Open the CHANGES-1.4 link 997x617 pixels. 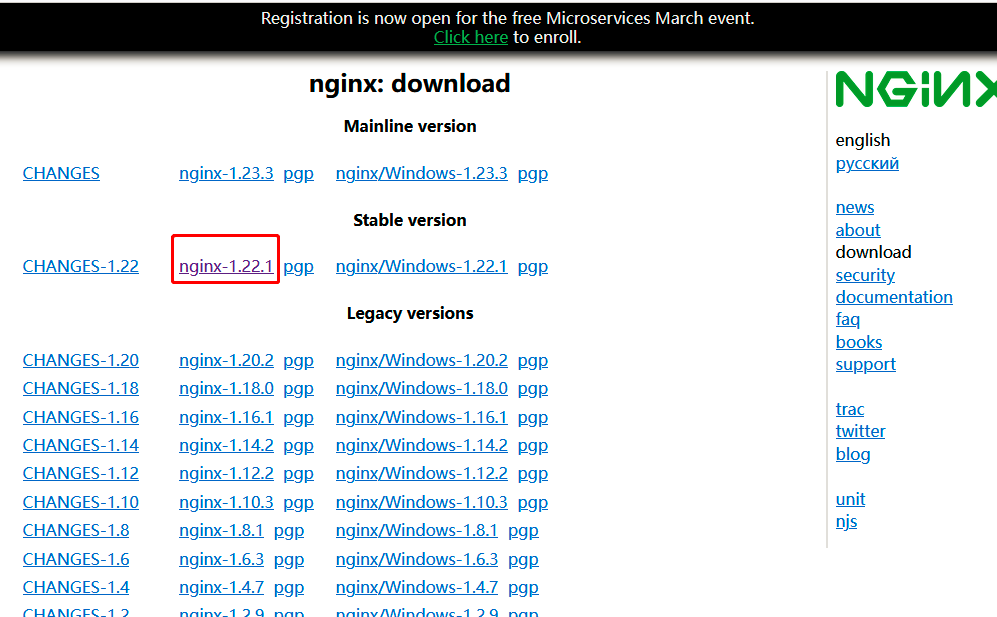76,587
